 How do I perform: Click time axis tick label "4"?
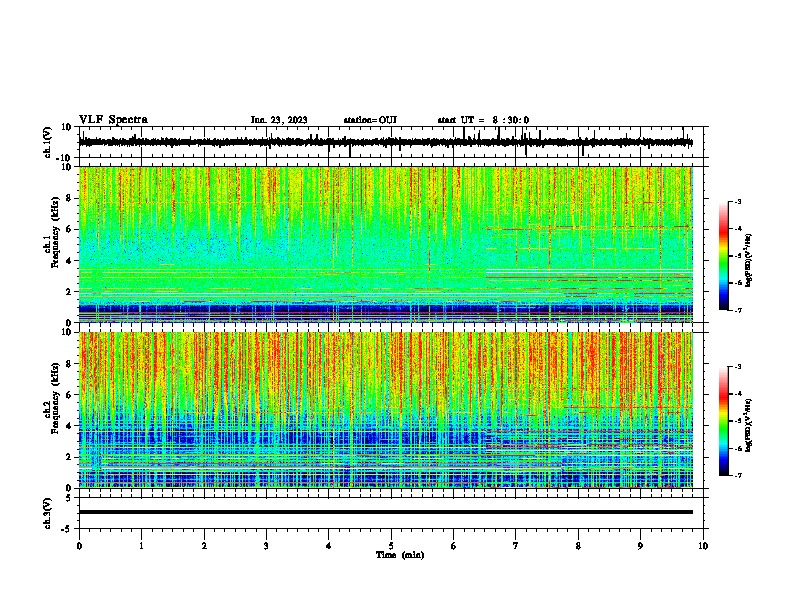pyautogui.click(x=329, y=546)
